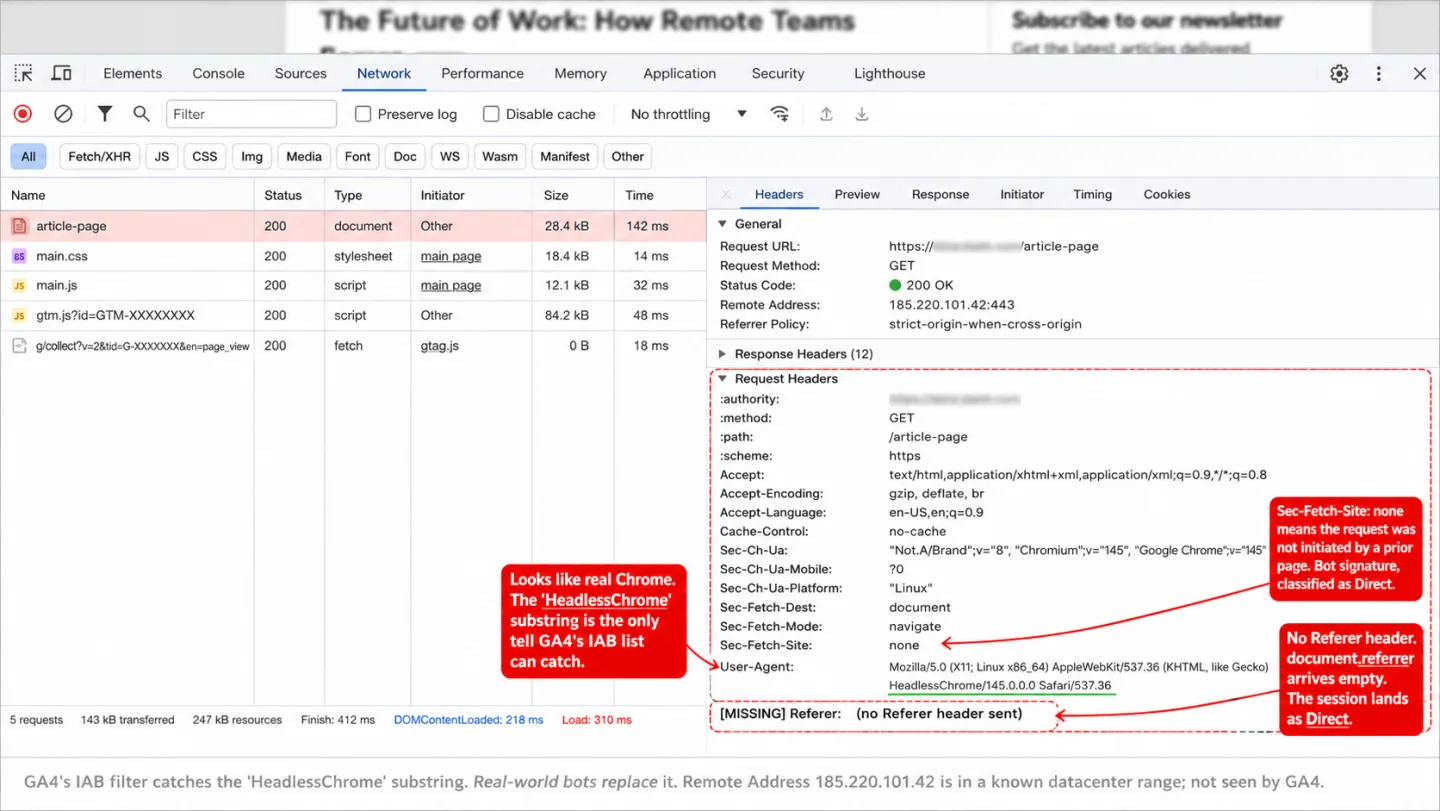Filter requests by Other type
The height and width of the screenshot is (811, 1440).
pyautogui.click(x=628, y=156)
